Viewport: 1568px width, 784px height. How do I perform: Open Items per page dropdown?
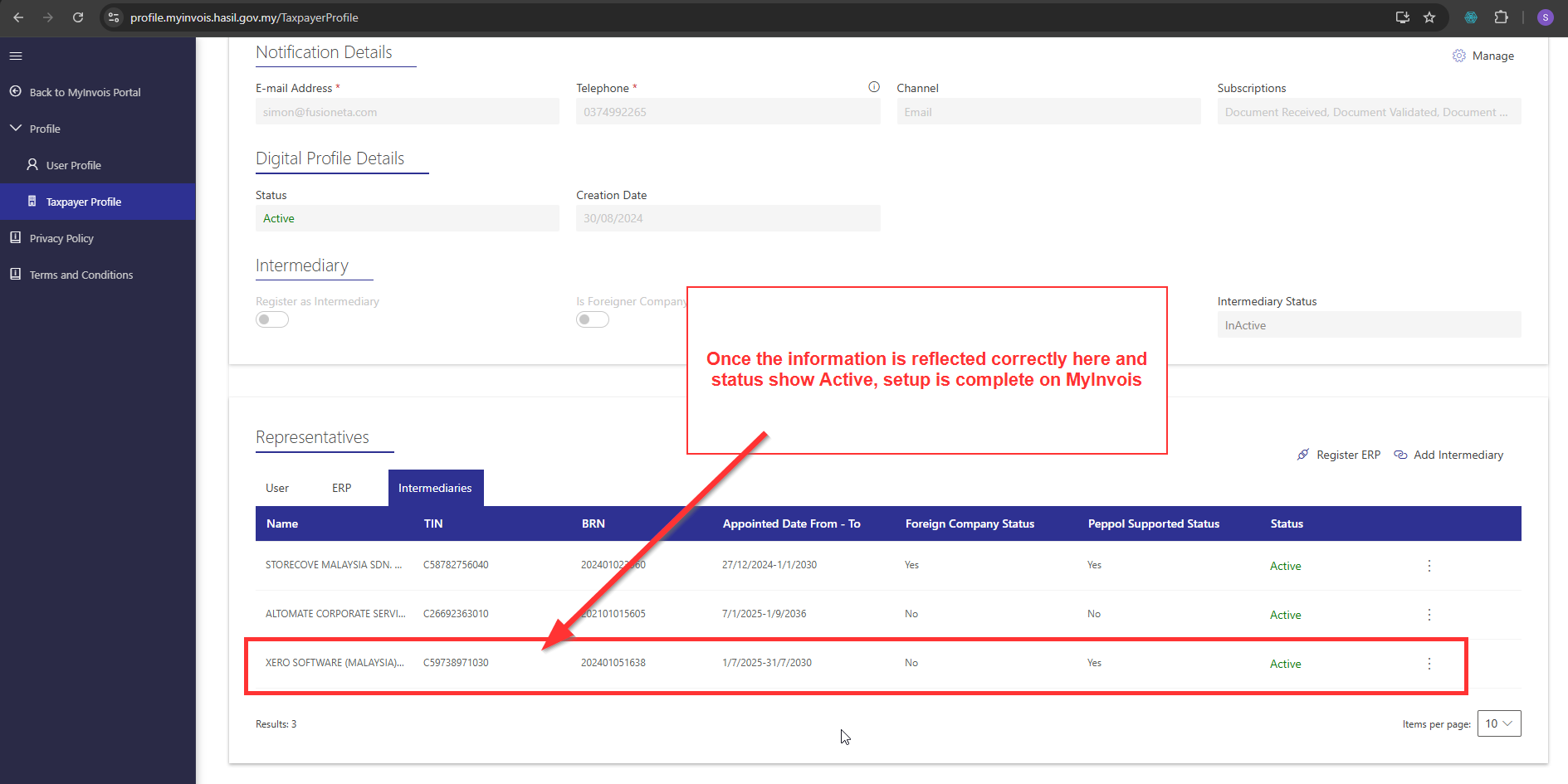(x=1498, y=723)
